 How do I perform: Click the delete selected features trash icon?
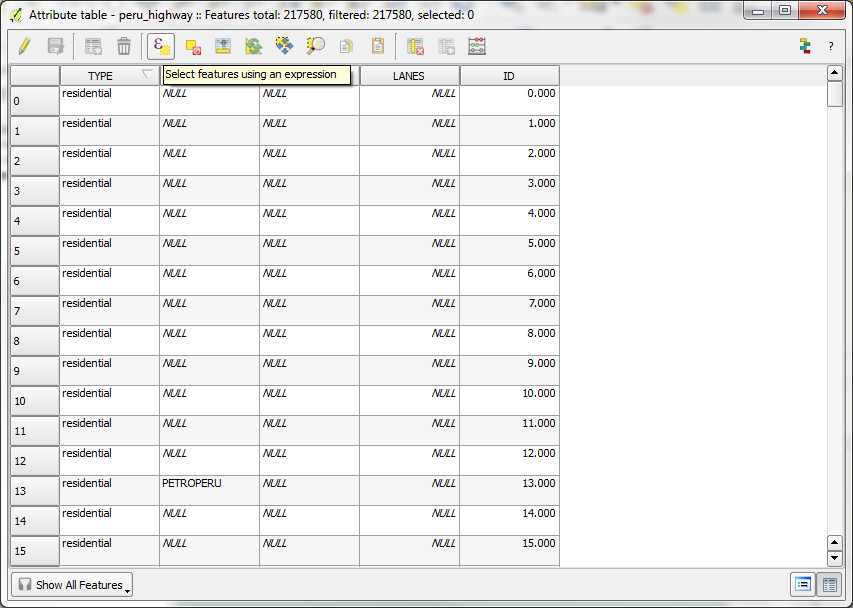pos(124,46)
